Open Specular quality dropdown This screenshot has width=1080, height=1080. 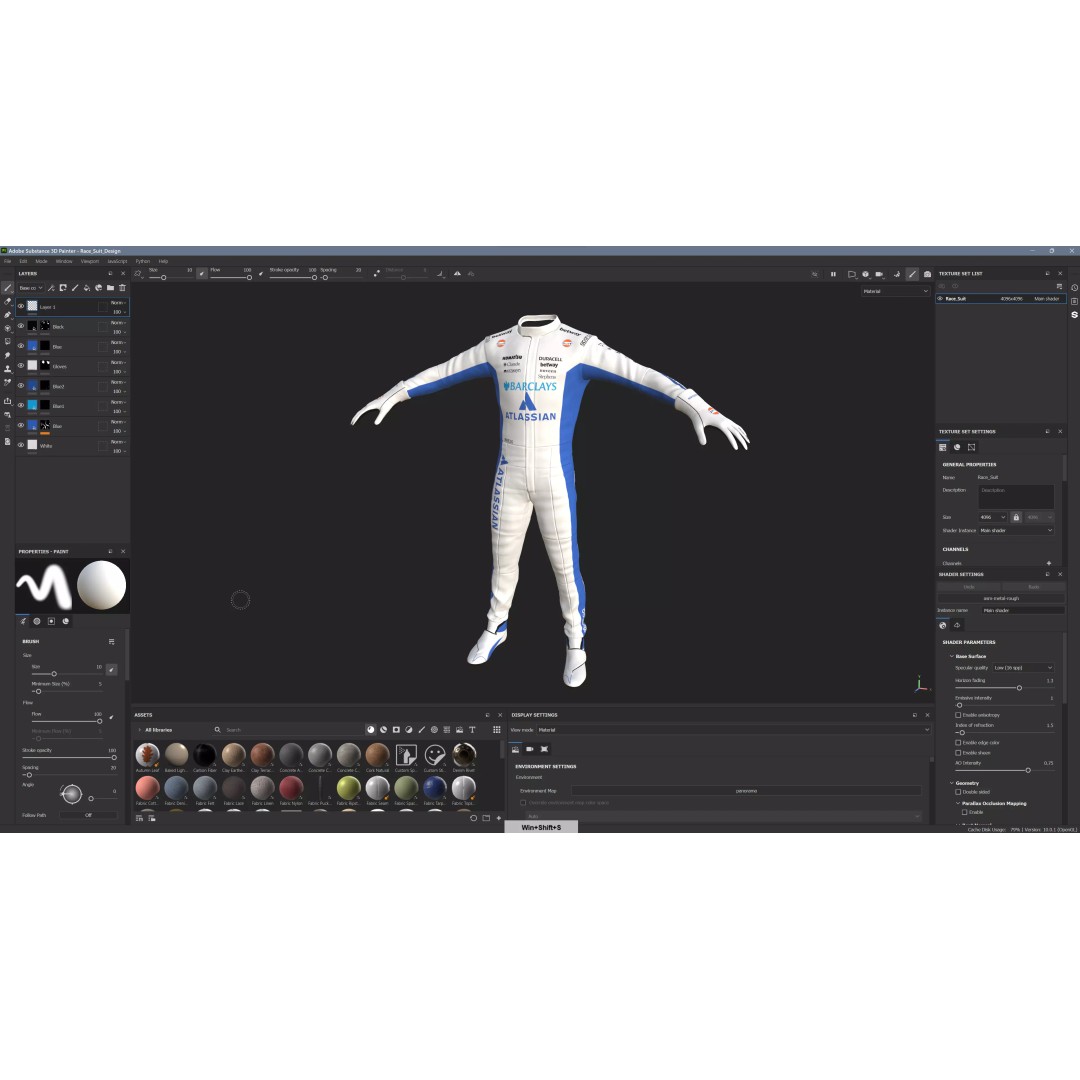coord(1023,667)
